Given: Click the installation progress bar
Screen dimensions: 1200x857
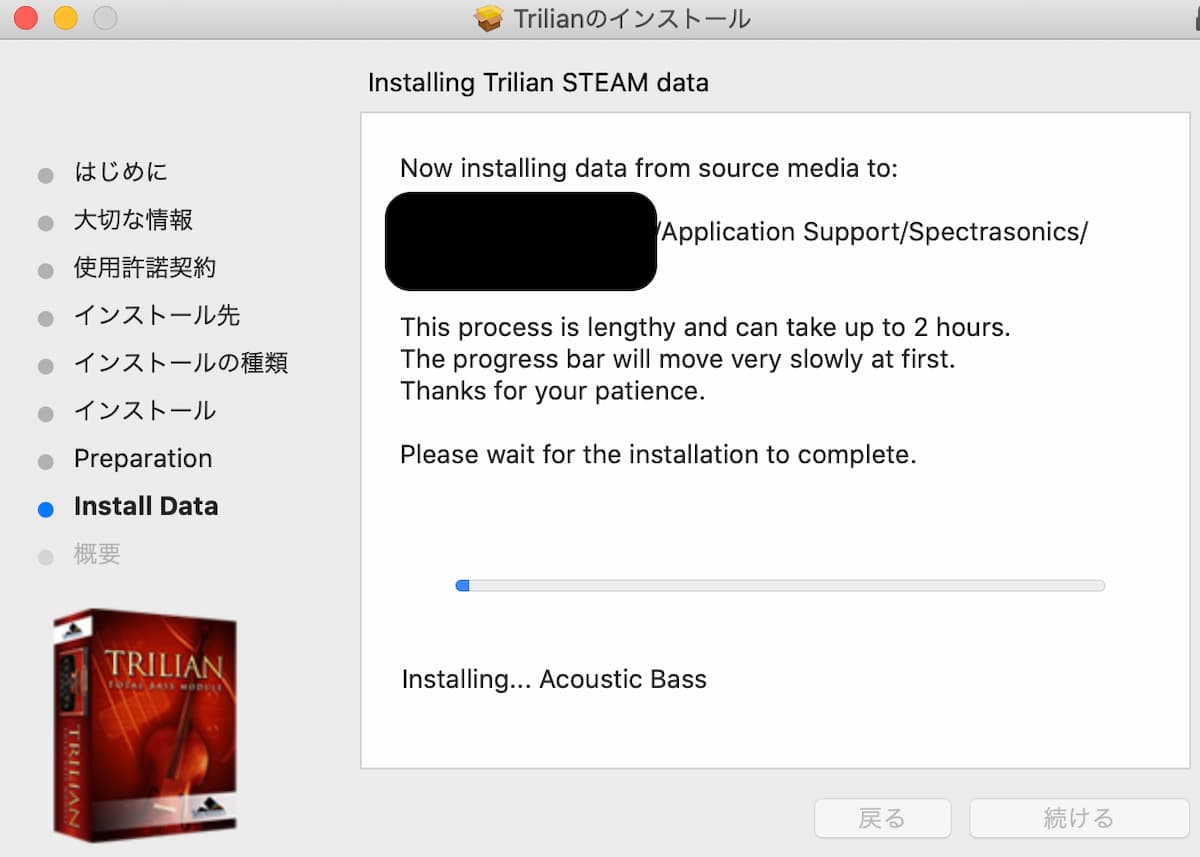Looking at the screenshot, I should tap(780, 585).
